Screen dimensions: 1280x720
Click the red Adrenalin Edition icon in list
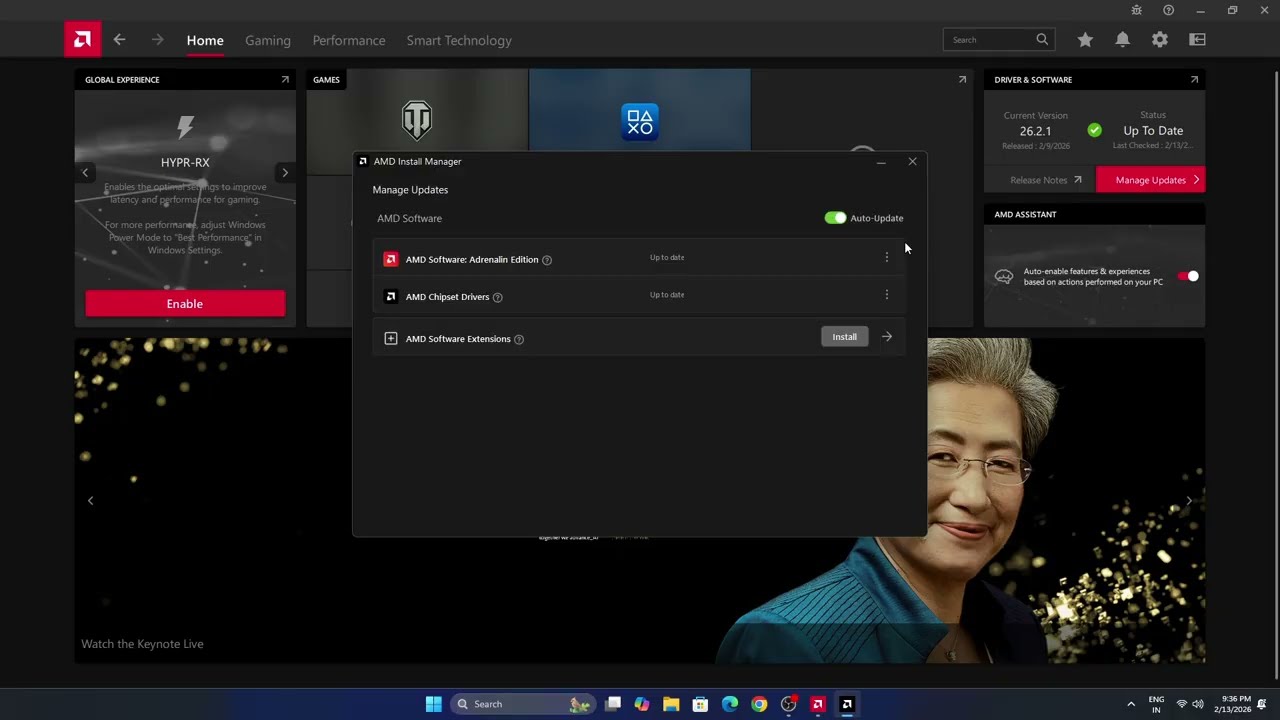[x=391, y=259]
